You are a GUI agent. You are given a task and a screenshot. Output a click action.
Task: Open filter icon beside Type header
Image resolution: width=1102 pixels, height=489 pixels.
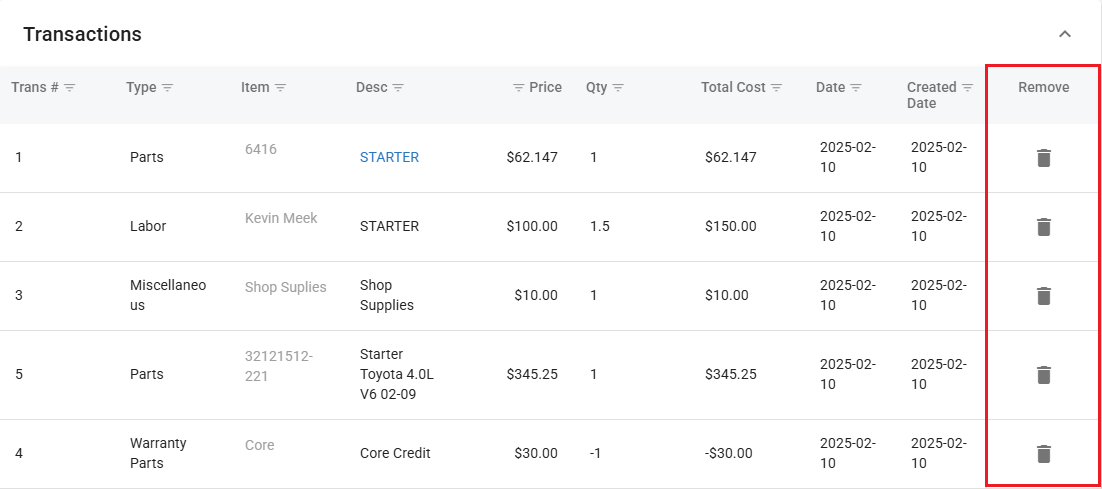tap(168, 88)
